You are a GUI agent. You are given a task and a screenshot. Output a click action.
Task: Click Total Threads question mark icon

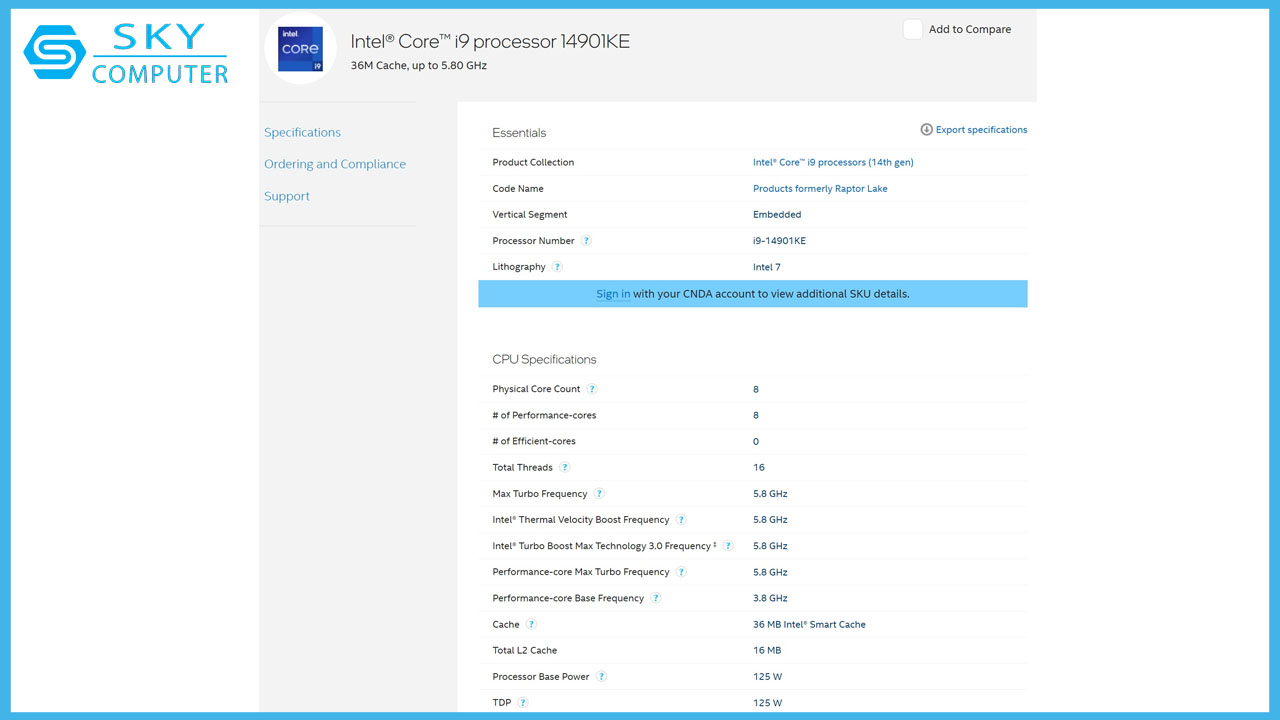click(x=565, y=468)
